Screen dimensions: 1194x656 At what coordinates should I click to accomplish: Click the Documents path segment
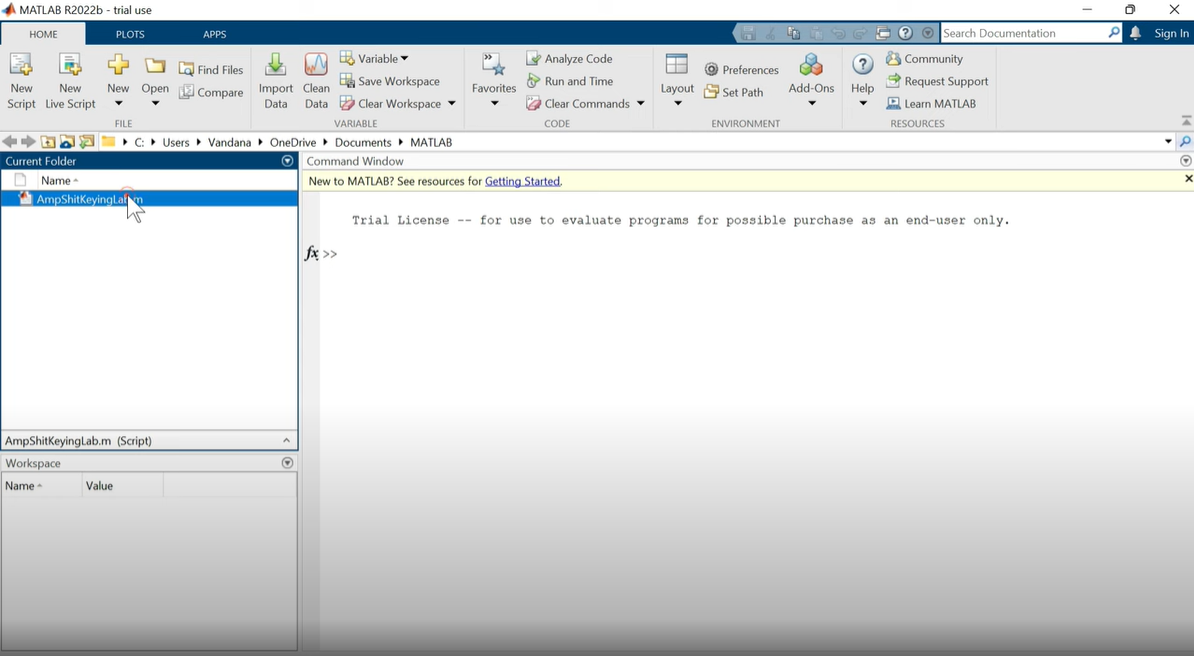pyautogui.click(x=362, y=142)
